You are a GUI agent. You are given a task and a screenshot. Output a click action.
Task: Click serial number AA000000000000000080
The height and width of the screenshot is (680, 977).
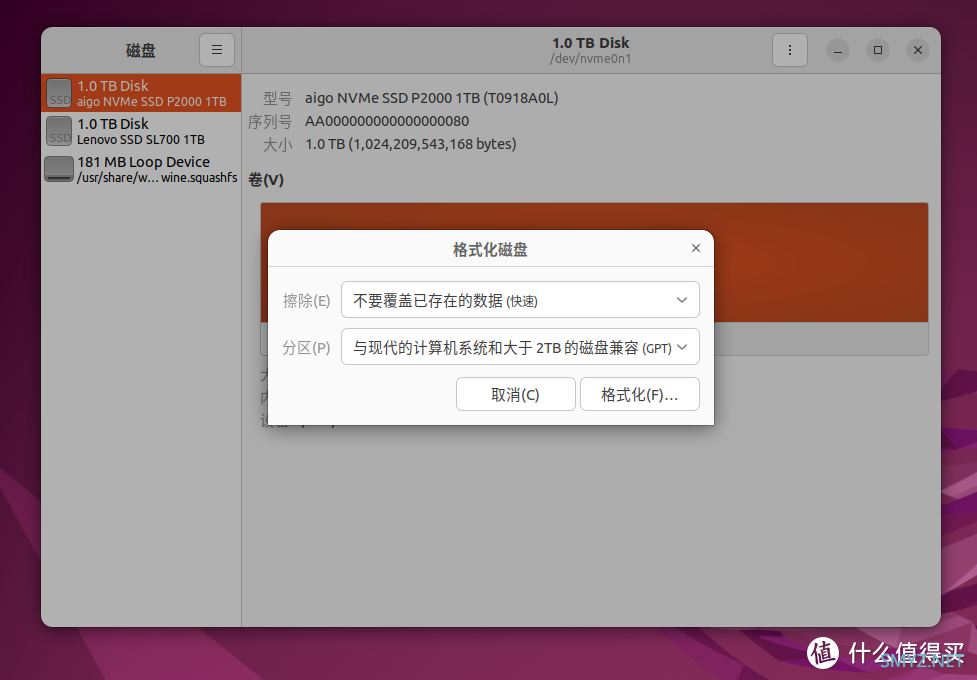387,121
